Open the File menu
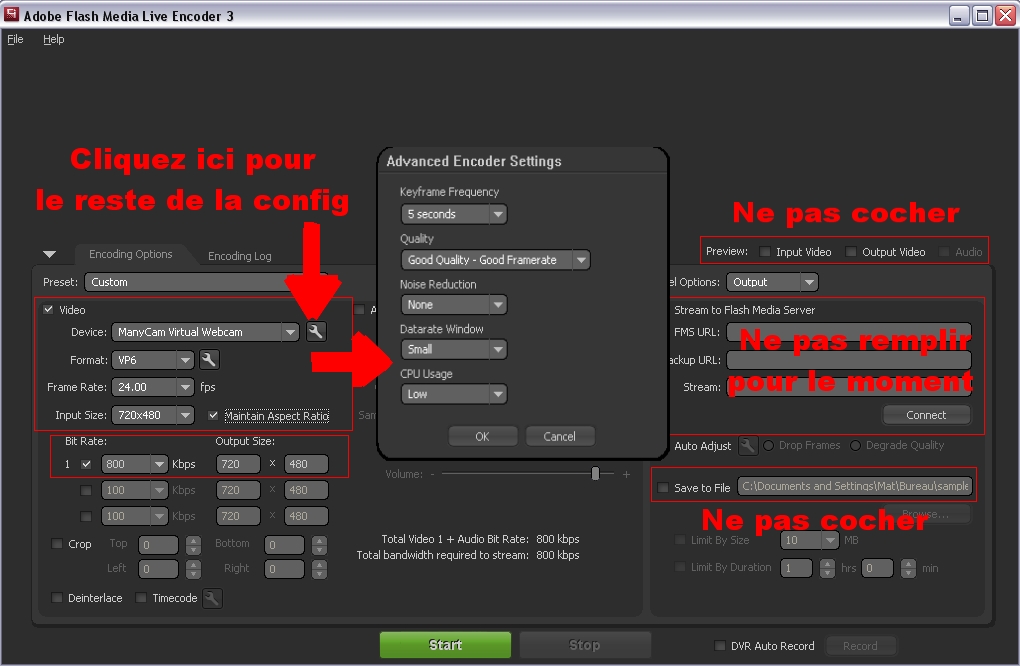This screenshot has height=666, width=1020. (15, 39)
